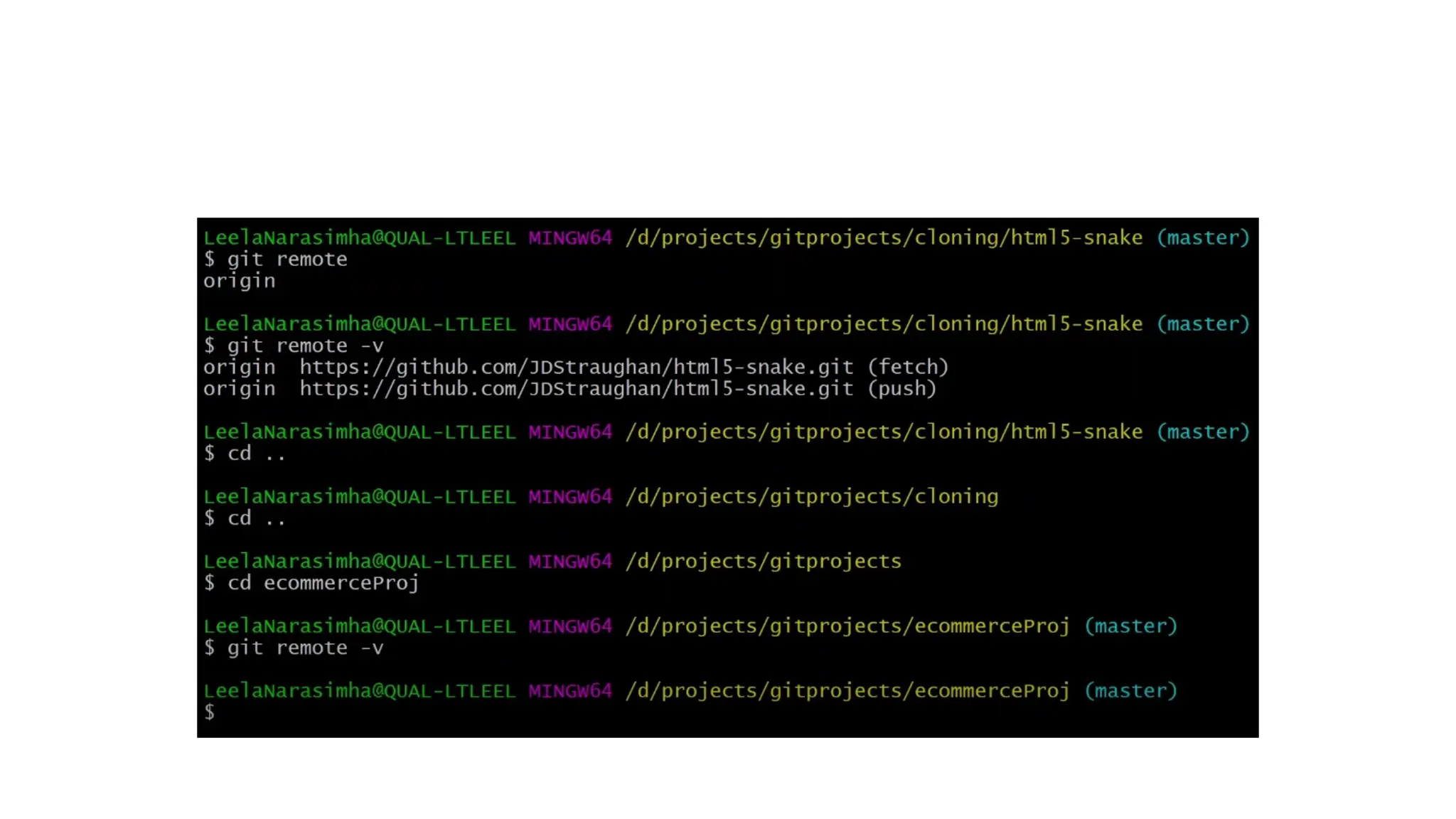The width and height of the screenshot is (1456, 819).
Task: Click the '/d/projects/gitprojects/cloning' path text
Action: (811, 497)
